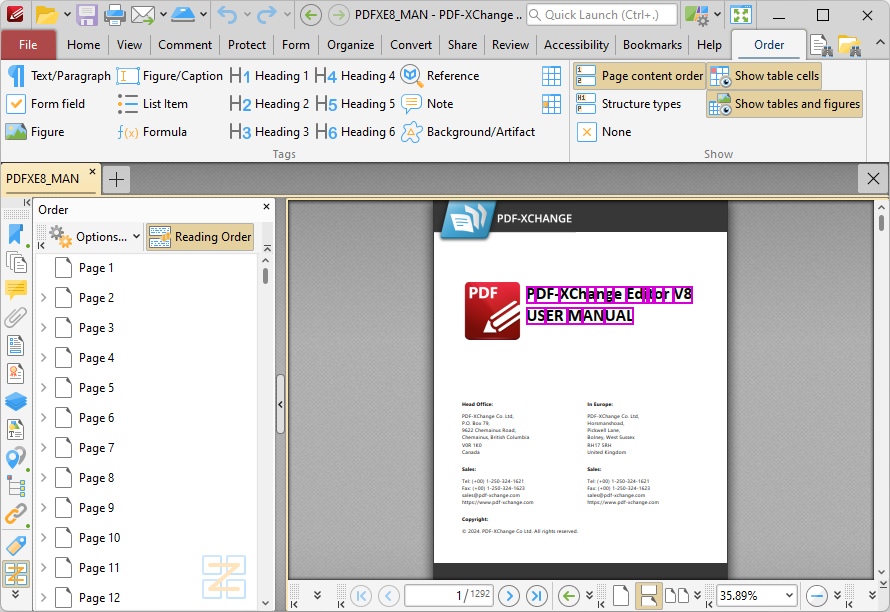
Task: Switch to the Protect ribbon tab
Action: coord(247,45)
